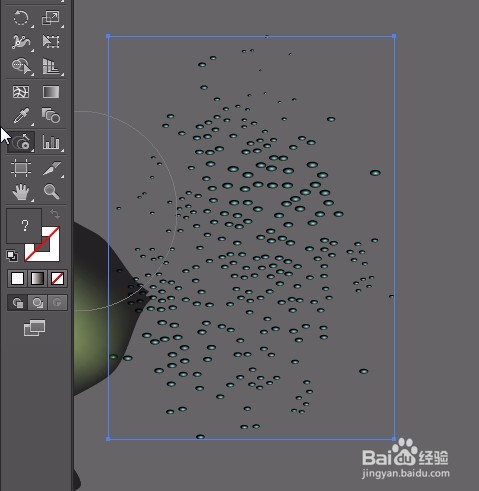479x491 pixels.
Task: Select the Width tool
Action: [21, 42]
